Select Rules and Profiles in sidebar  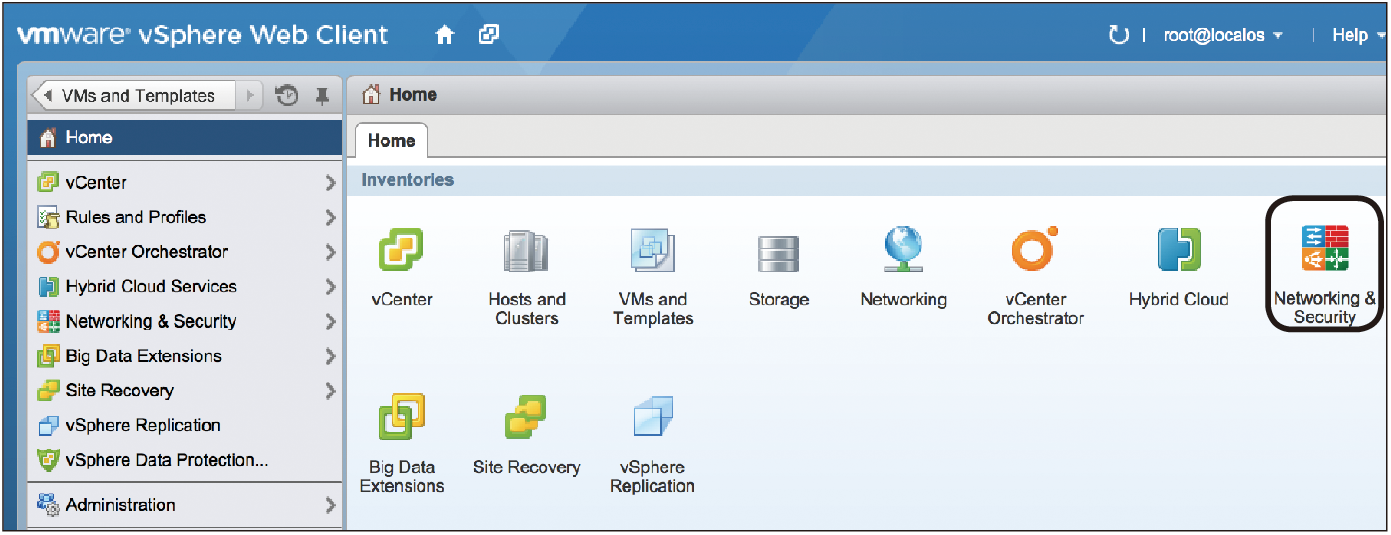tap(185, 217)
